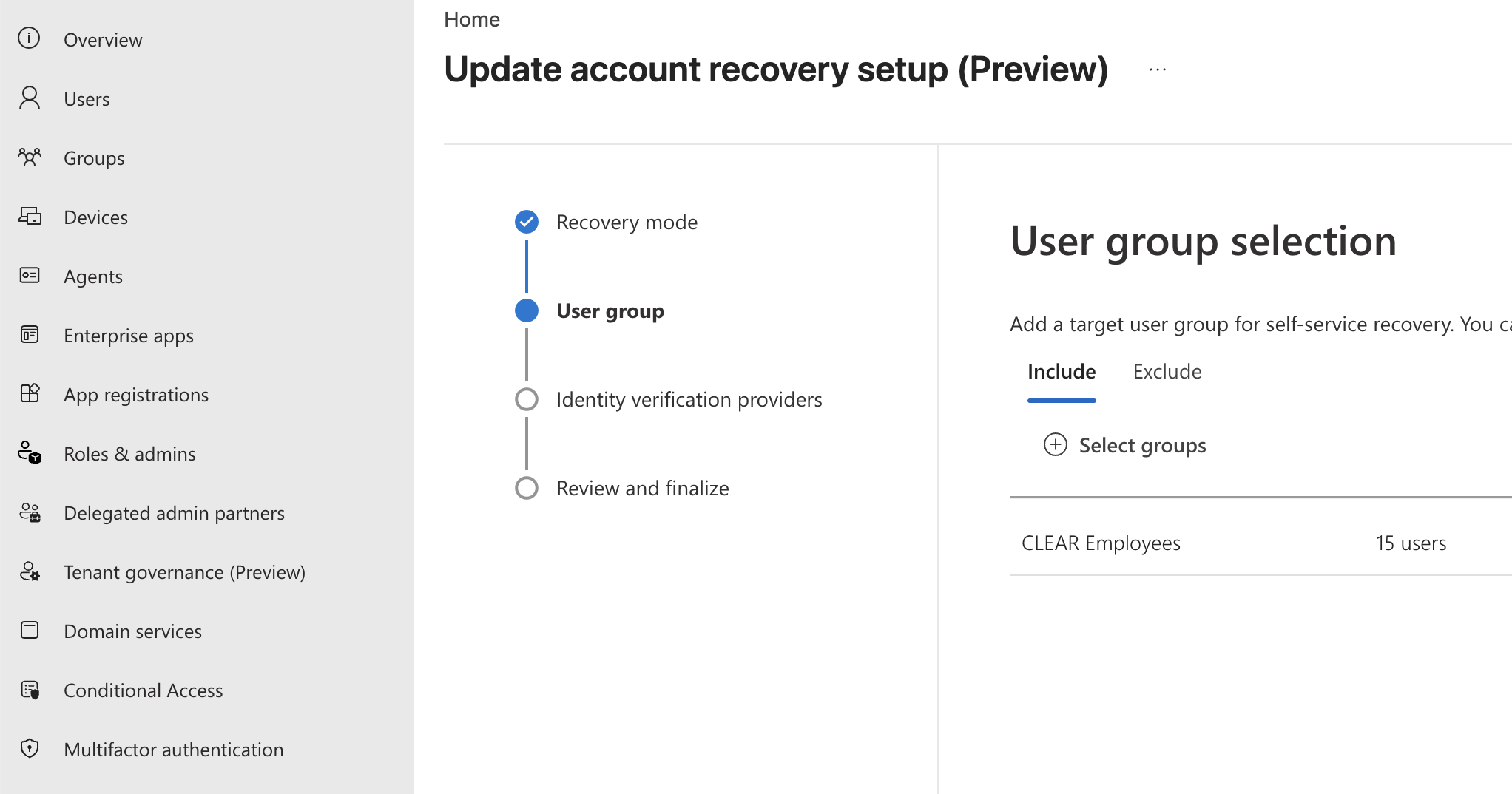Click the Review and finalize step circle
The image size is (1512, 794).
click(526, 488)
